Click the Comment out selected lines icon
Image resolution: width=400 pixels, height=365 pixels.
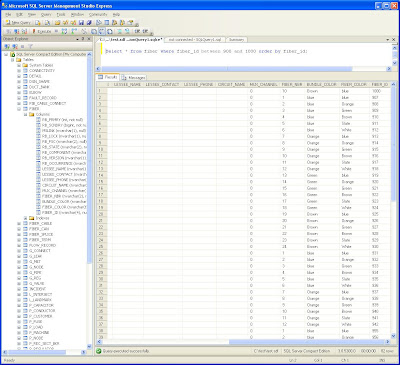(119, 31)
